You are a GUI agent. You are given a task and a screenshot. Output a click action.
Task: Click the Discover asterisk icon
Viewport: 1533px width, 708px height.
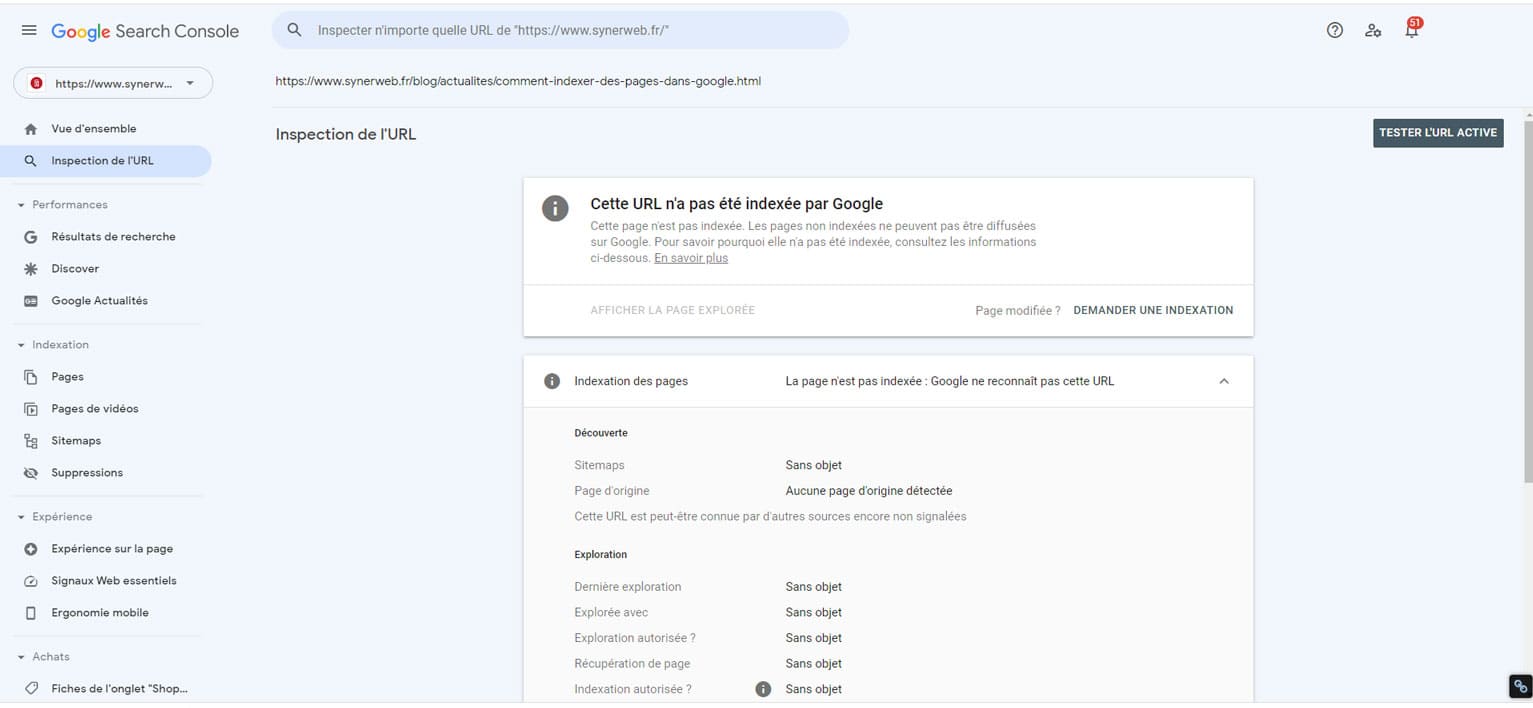click(x=31, y=269)
